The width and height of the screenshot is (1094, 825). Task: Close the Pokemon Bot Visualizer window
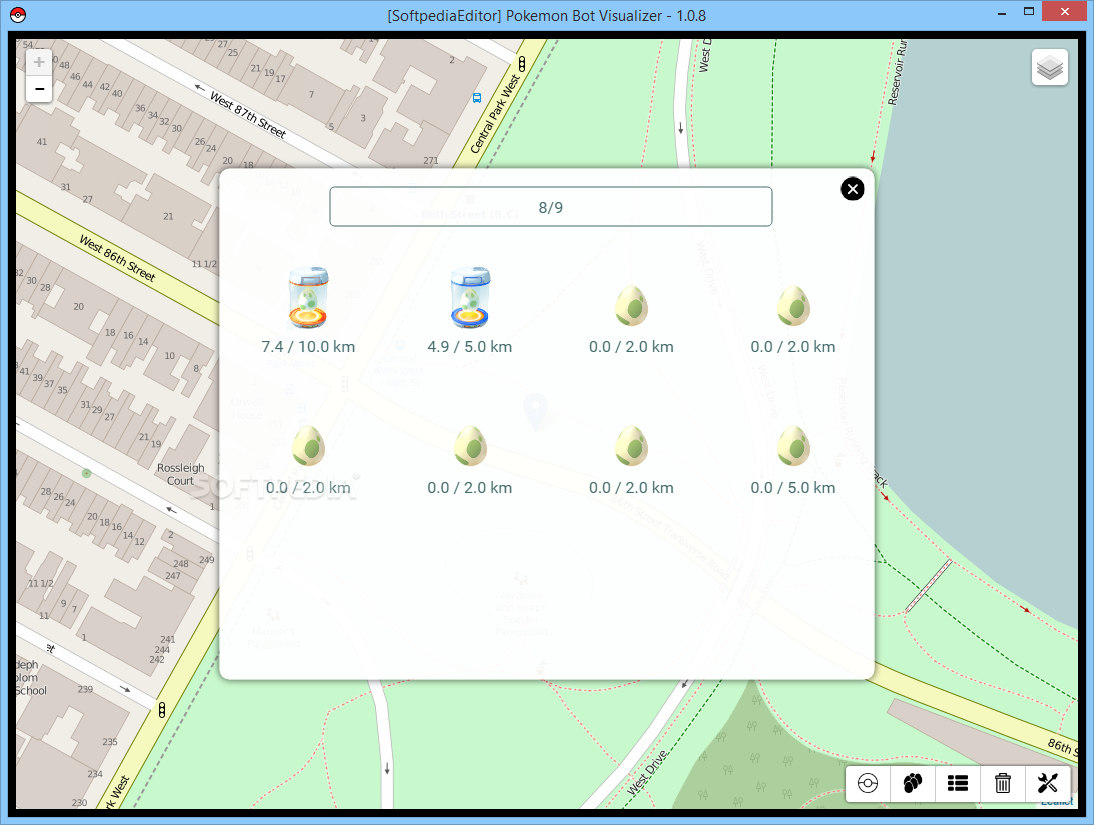1065,12
